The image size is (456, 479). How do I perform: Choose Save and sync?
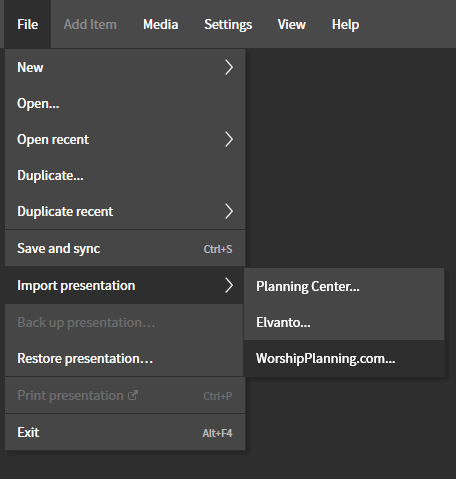(x=125, y=248)
